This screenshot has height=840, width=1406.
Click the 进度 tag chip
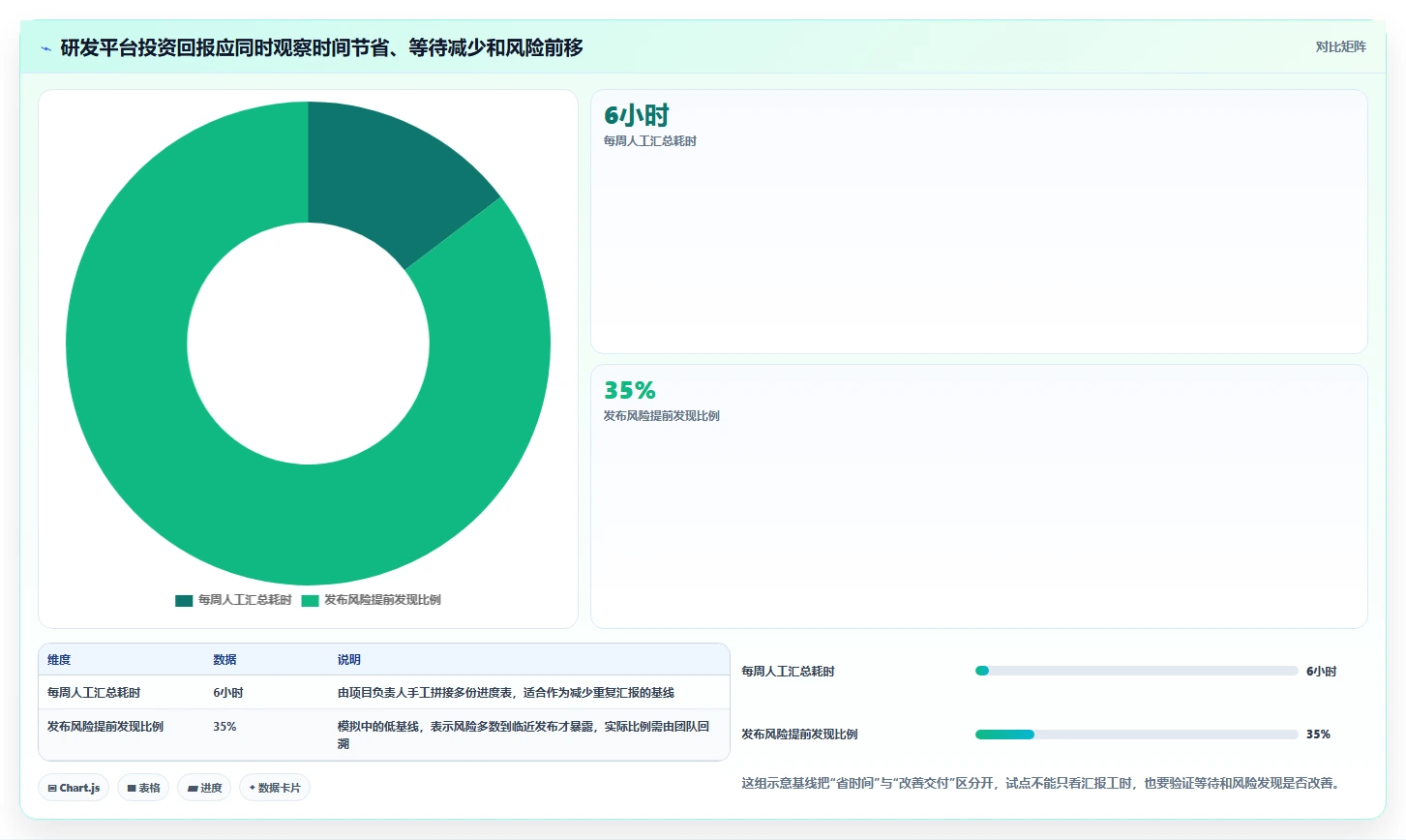tap(204, 788)
